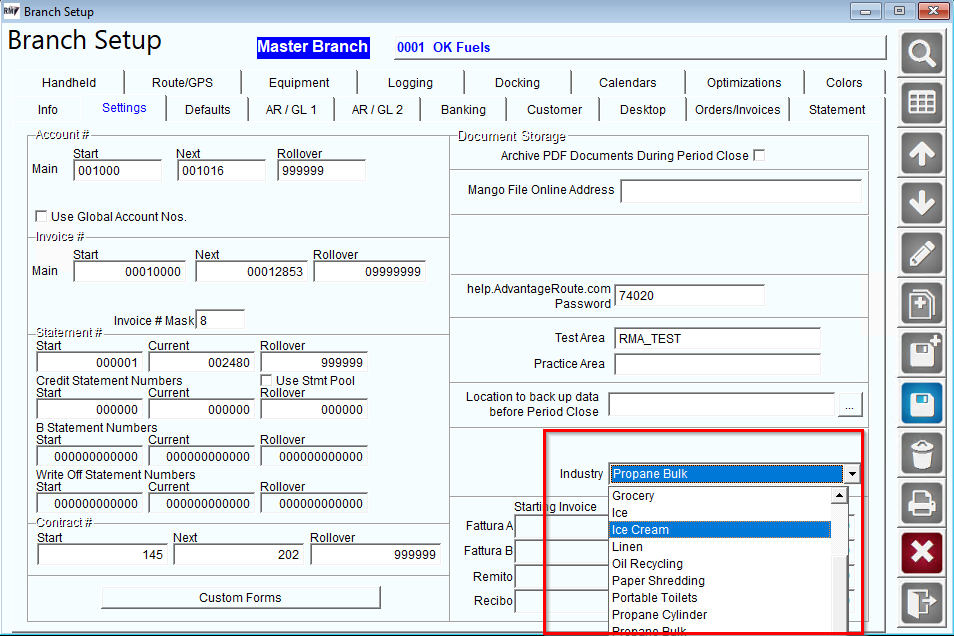Image resolution: width=954 pixels, height=636 pixels.
Task: Click the backup location browse button
Action: click(x=850, y=405)
